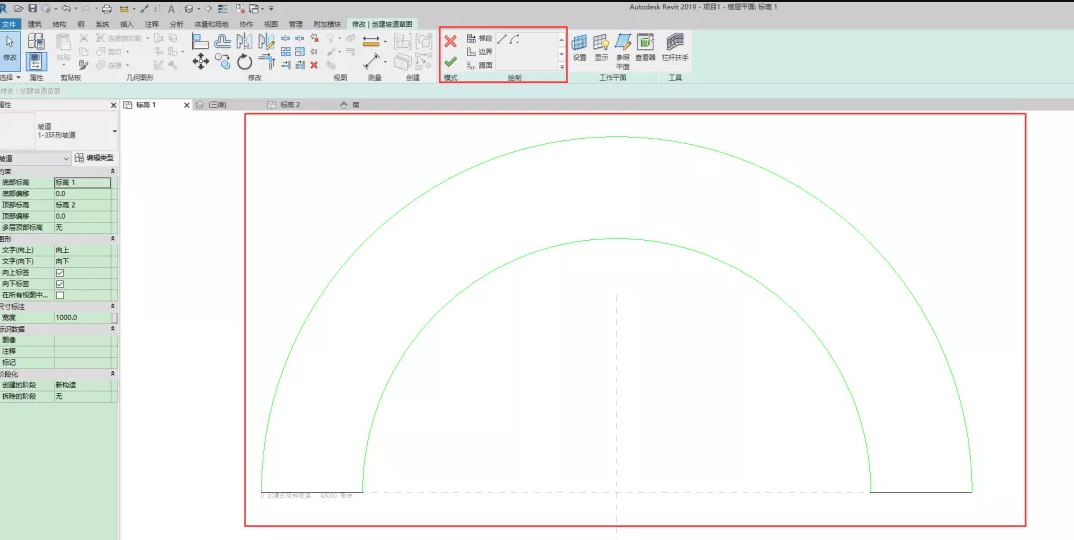Click the Undo arrow in quick access toolbar
1074x540 pixels.
64,8
